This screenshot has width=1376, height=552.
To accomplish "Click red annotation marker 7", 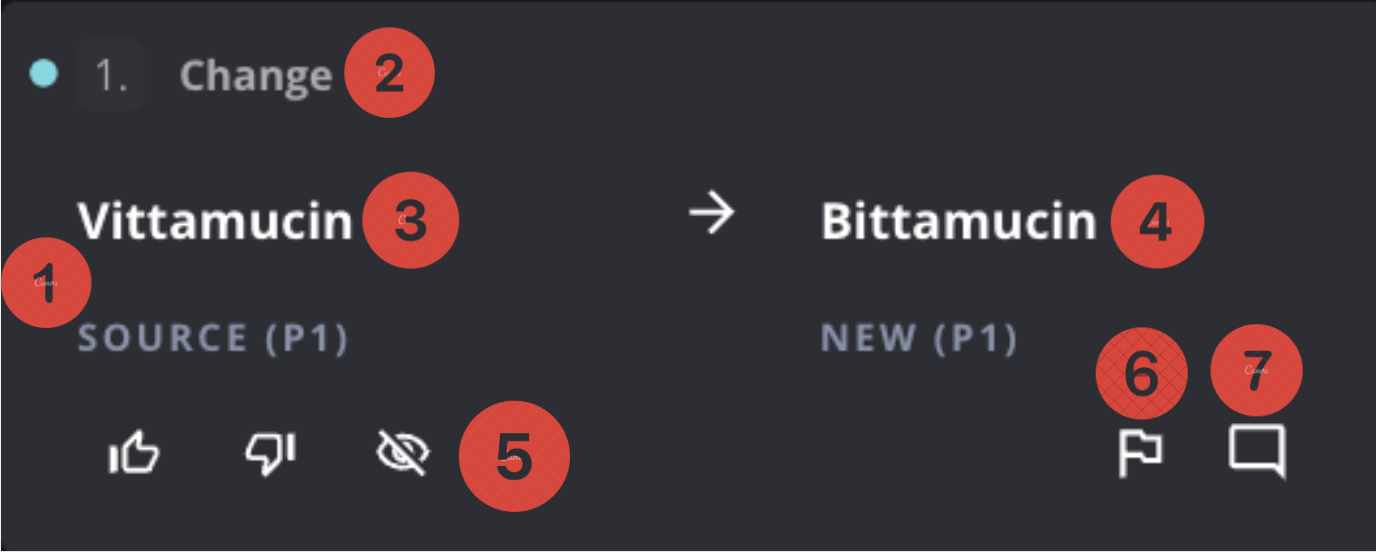I will point(1256,371).
